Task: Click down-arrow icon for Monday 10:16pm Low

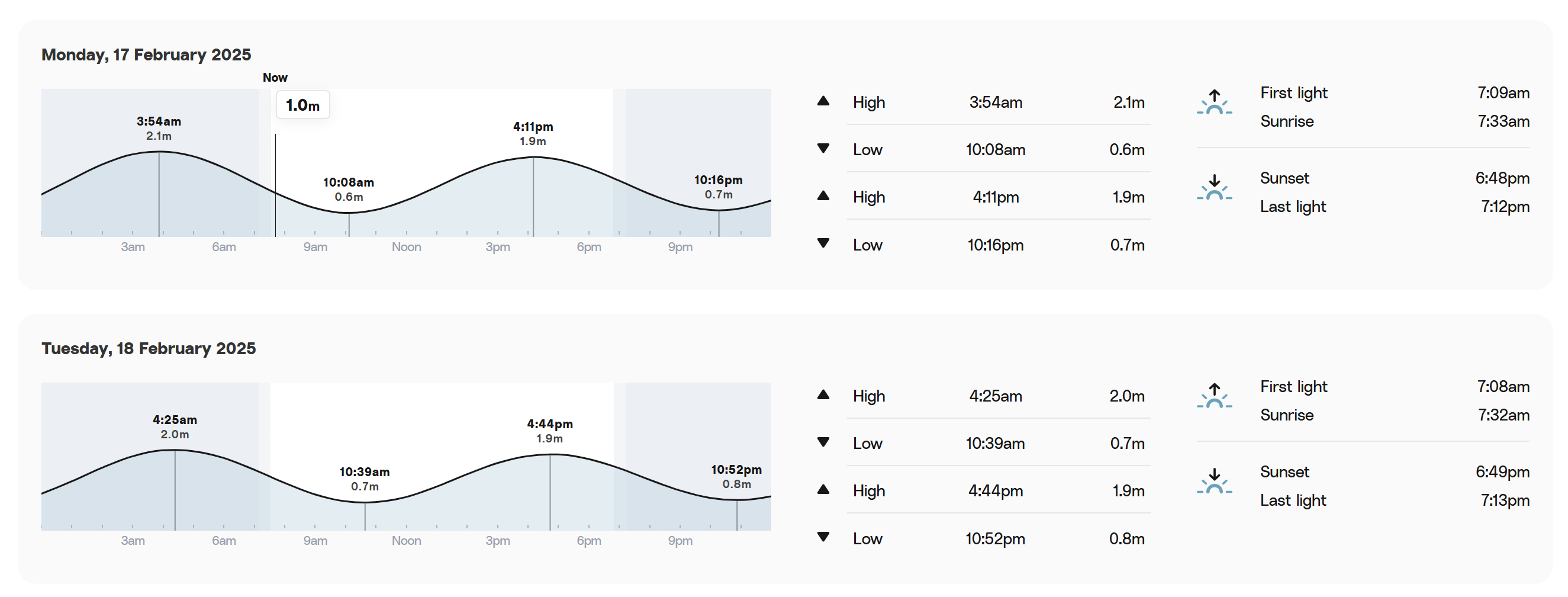Action: (x=823, y=243)
